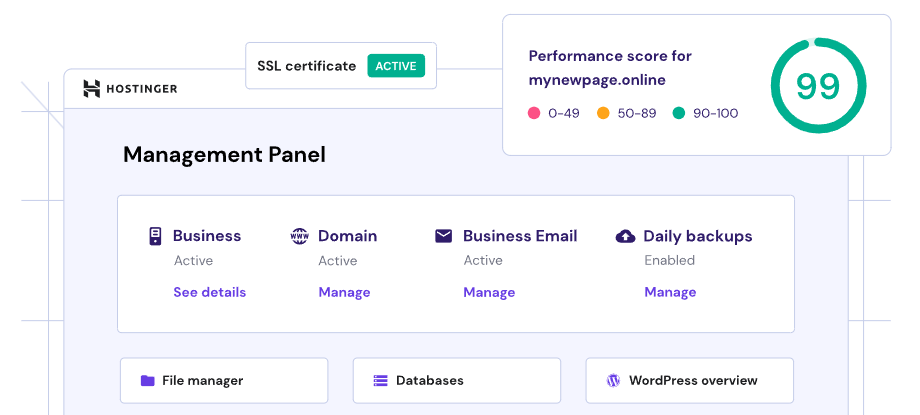Click the mynewpage.online domain text
920x415 pixels.
[x=597, y=80]
